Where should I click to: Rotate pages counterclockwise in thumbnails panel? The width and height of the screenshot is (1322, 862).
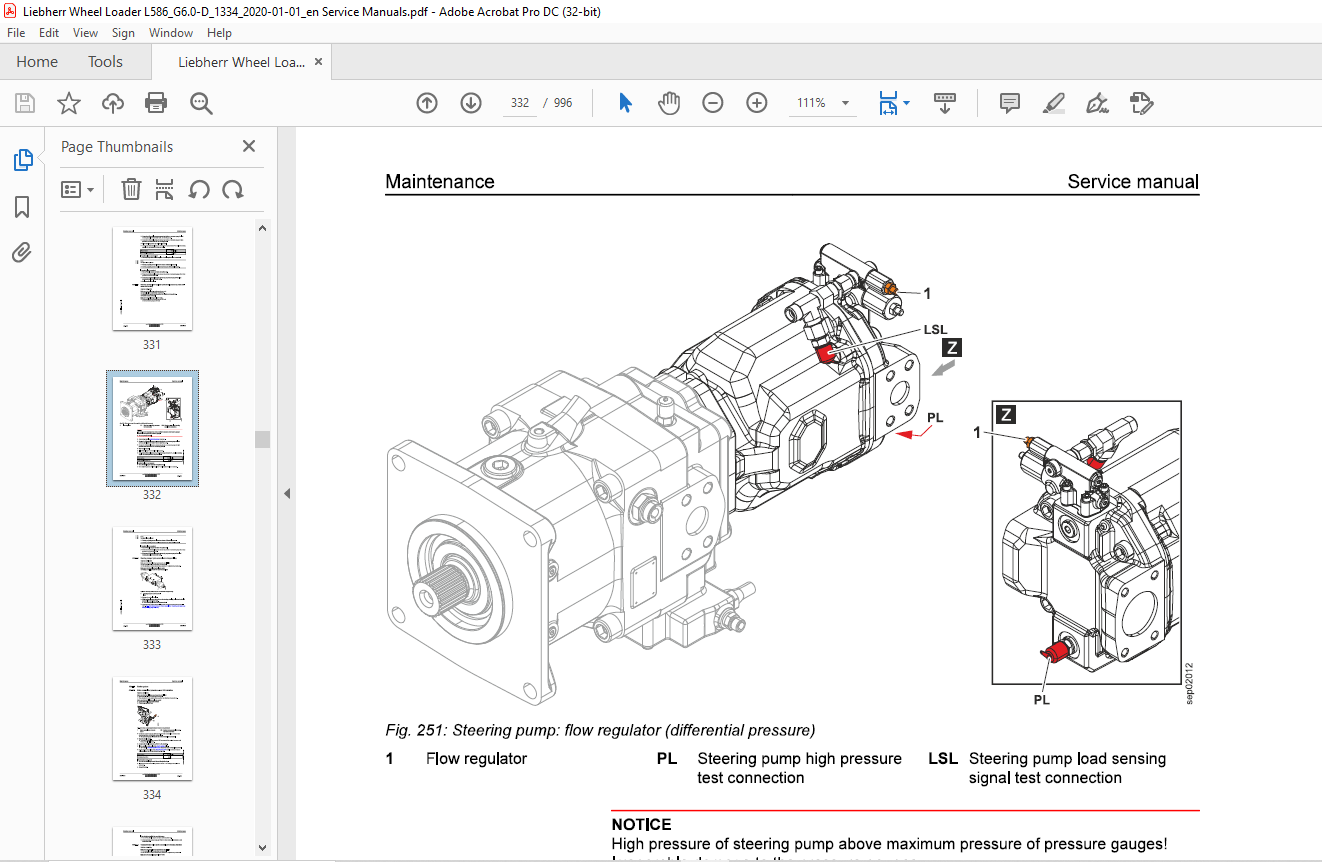[x=199, y=189]
